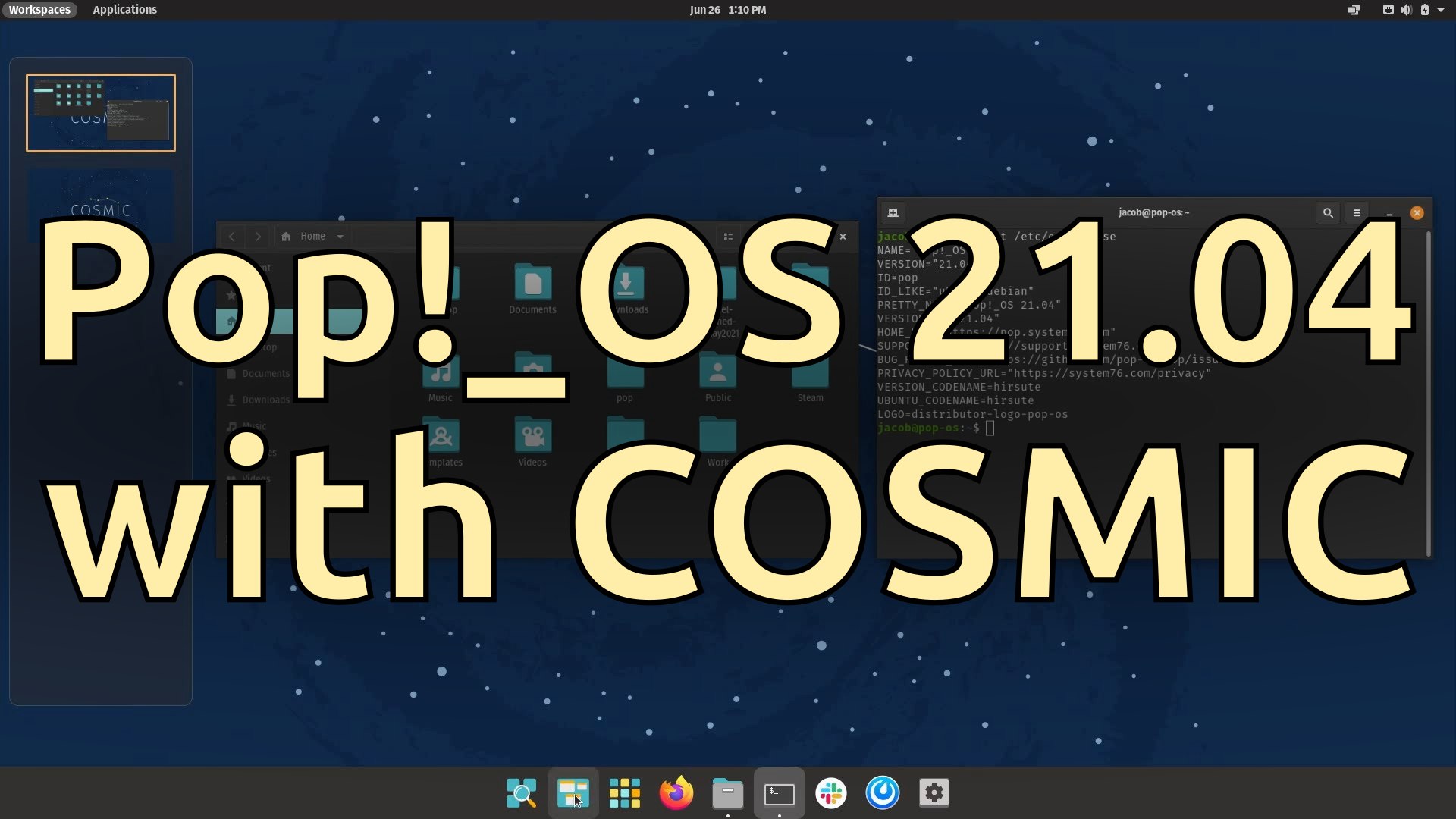Image resolution: width=1456 pixels, height=819 pixels.
Task: Open the Workspaces menu
Action: (39, 10)
